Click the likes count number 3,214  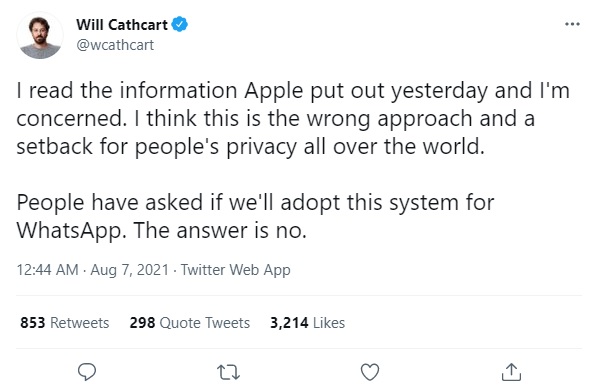[289, 323]
